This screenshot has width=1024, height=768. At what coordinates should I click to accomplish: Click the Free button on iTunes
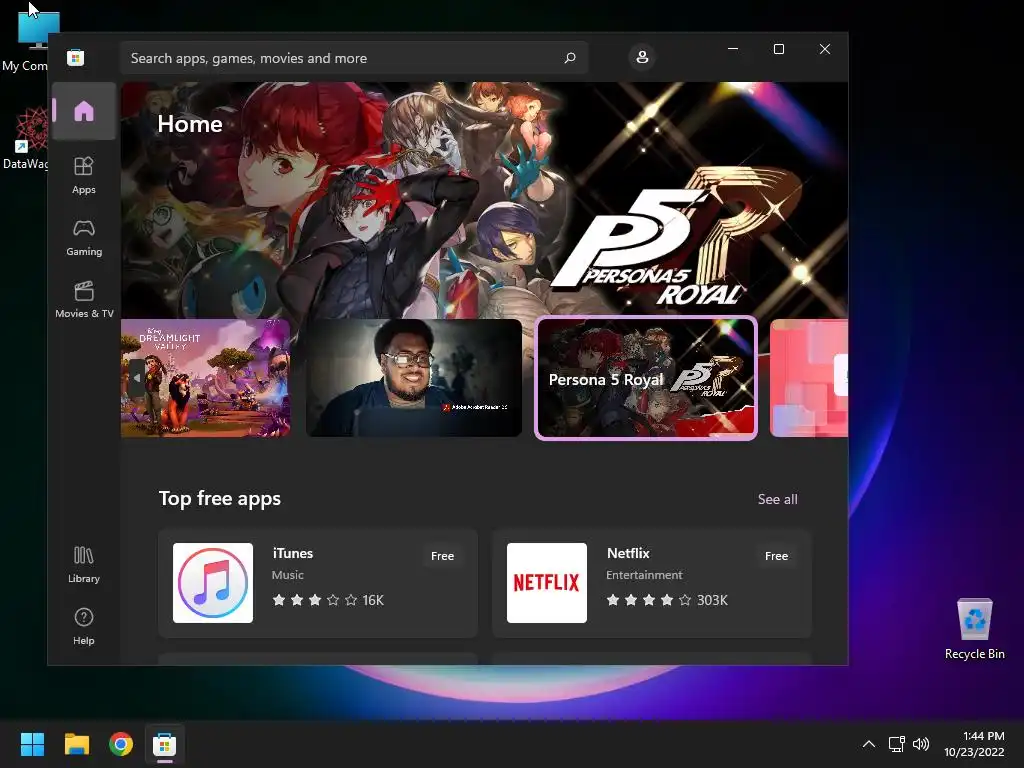coord(442,556)
